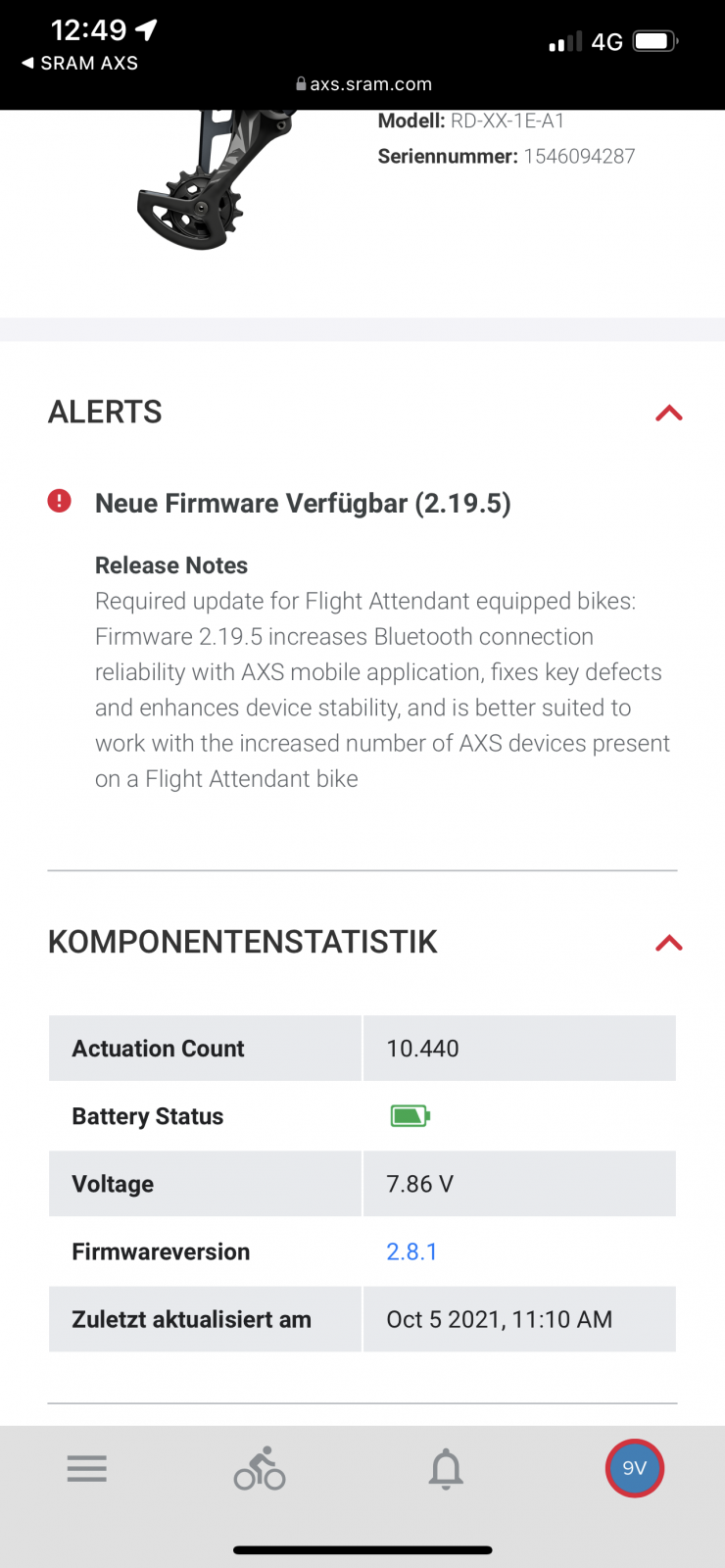The height and width of the screenshot is (1568, 725).
Task: Open notifications bell icon
Action: coord(446,1468)
